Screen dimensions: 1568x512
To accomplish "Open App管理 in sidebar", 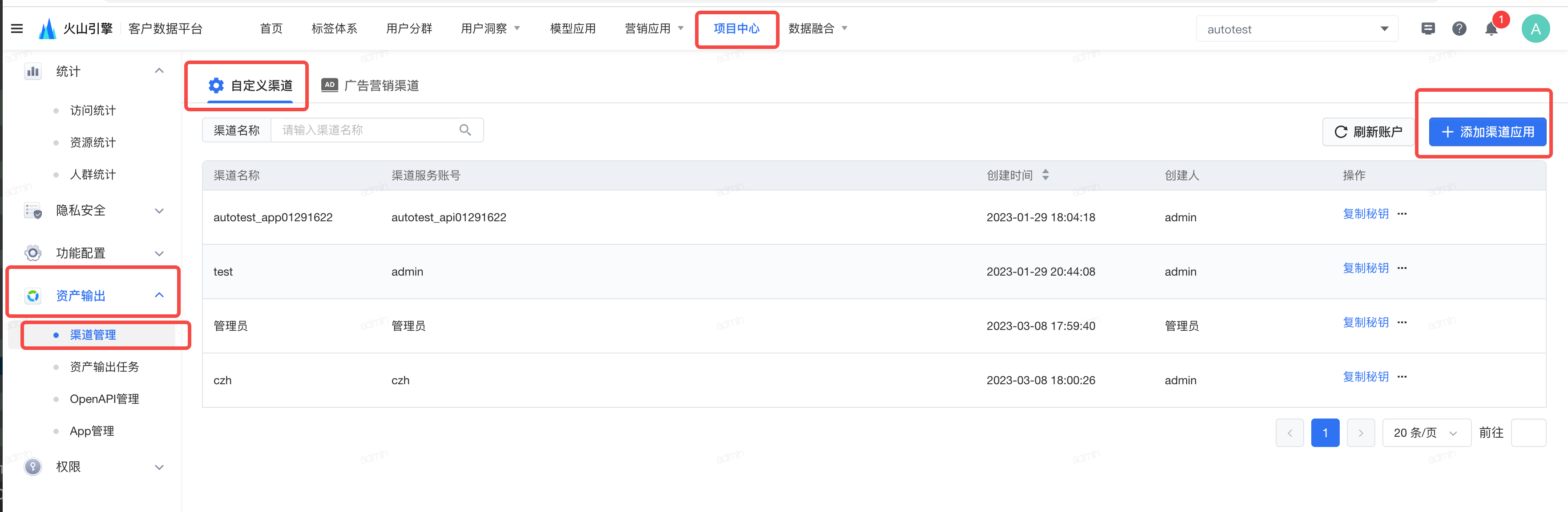I will [92, 431].
